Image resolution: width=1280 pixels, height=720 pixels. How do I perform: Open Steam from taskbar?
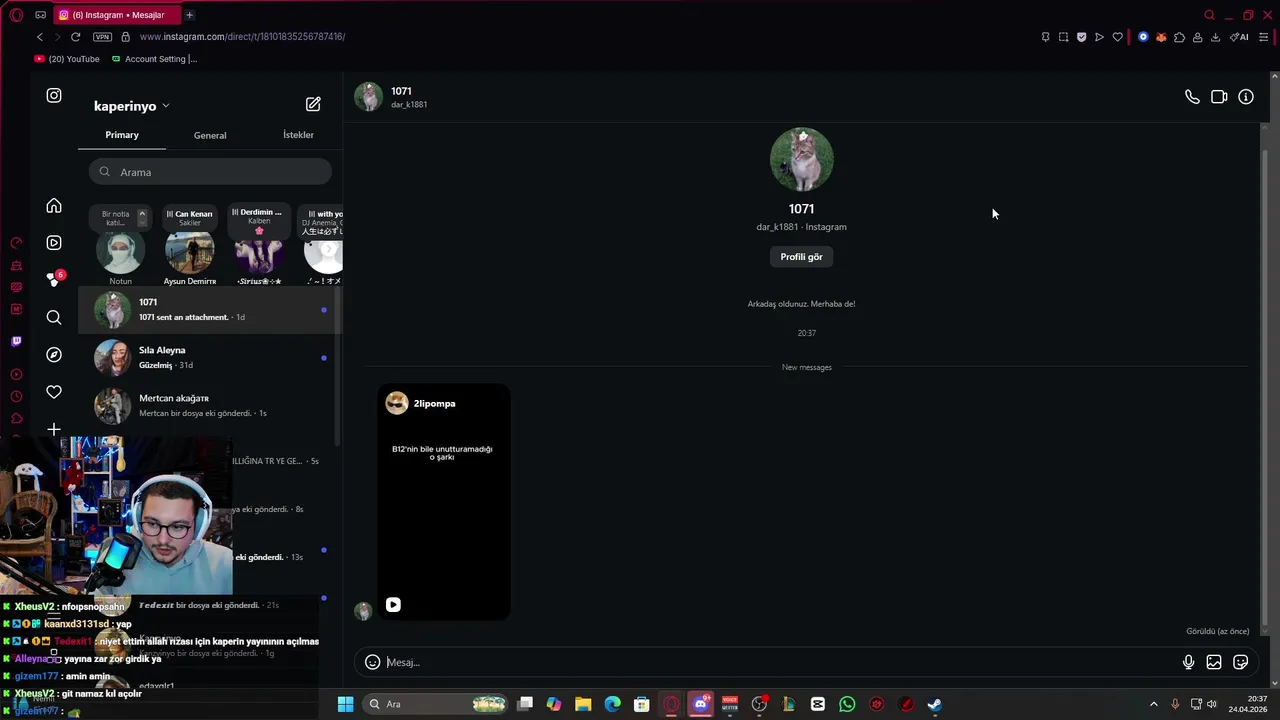935,704
